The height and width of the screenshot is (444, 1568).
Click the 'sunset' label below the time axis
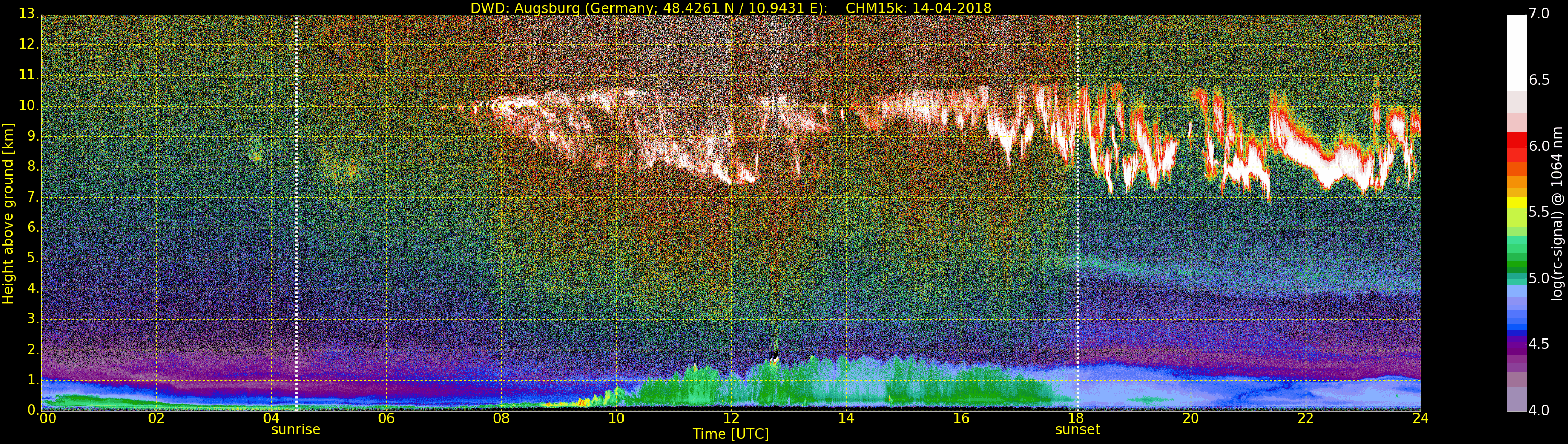pos(1077,429)
